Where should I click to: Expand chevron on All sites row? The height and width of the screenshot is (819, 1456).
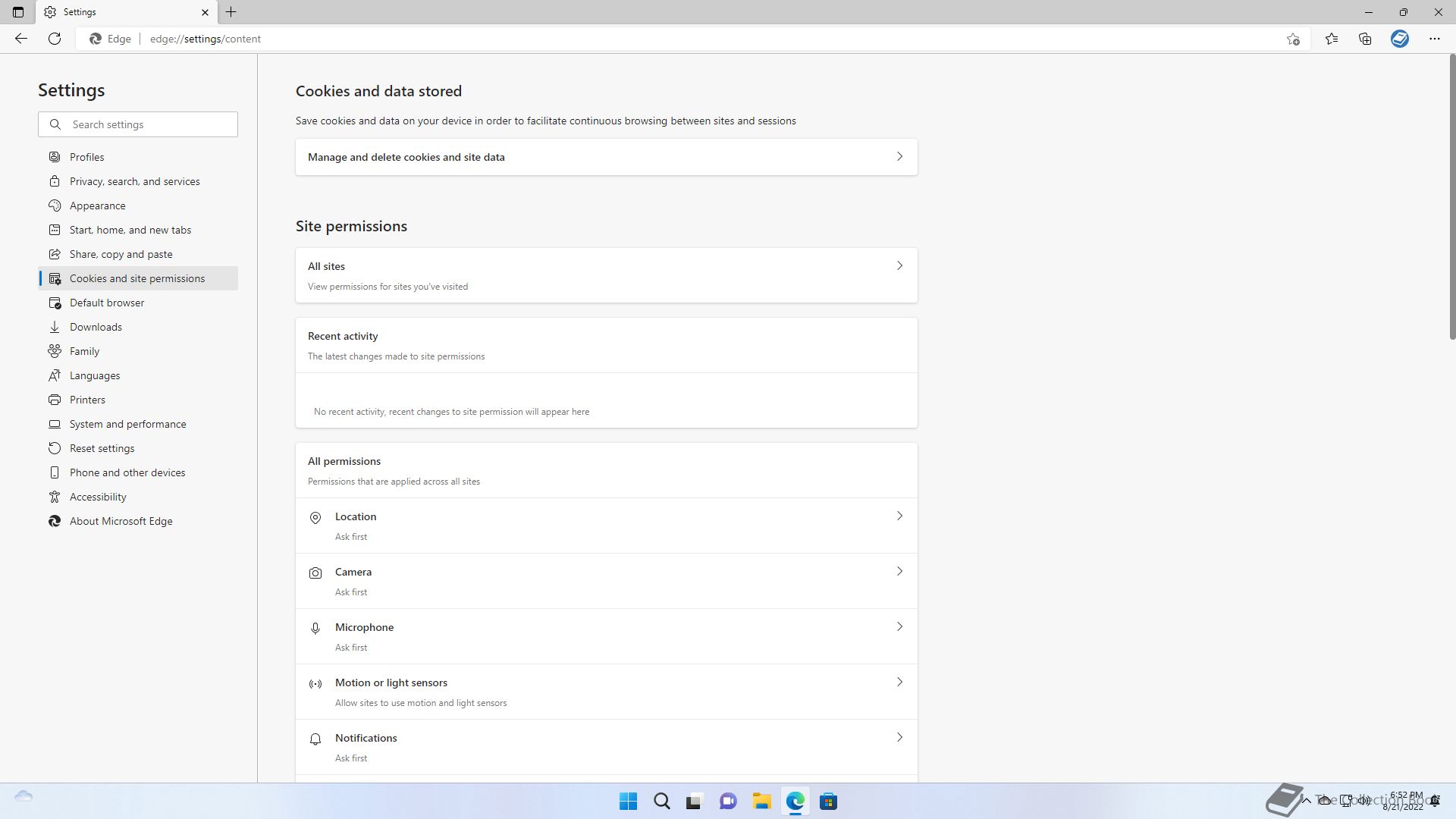899,266
